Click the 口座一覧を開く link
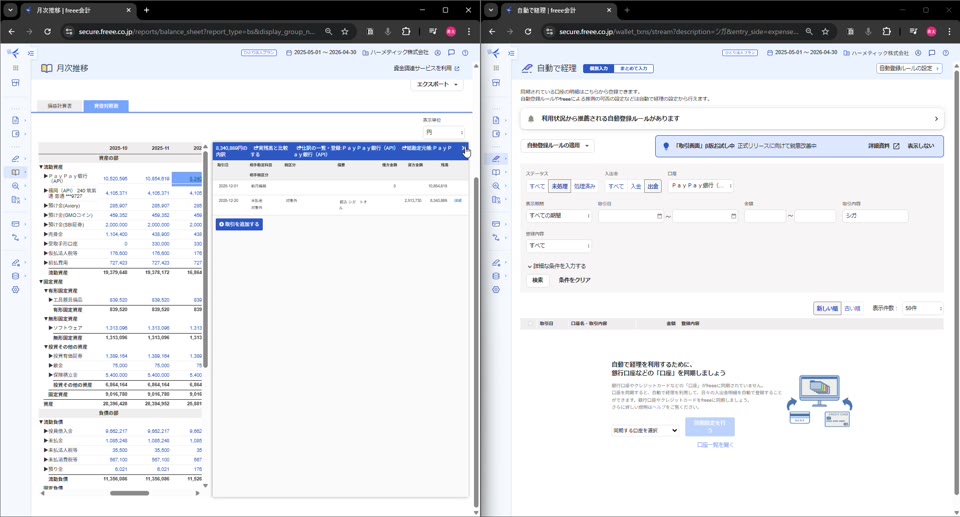Image resolution: width=960 pixels, height=517 pixels. coord(715,444)
